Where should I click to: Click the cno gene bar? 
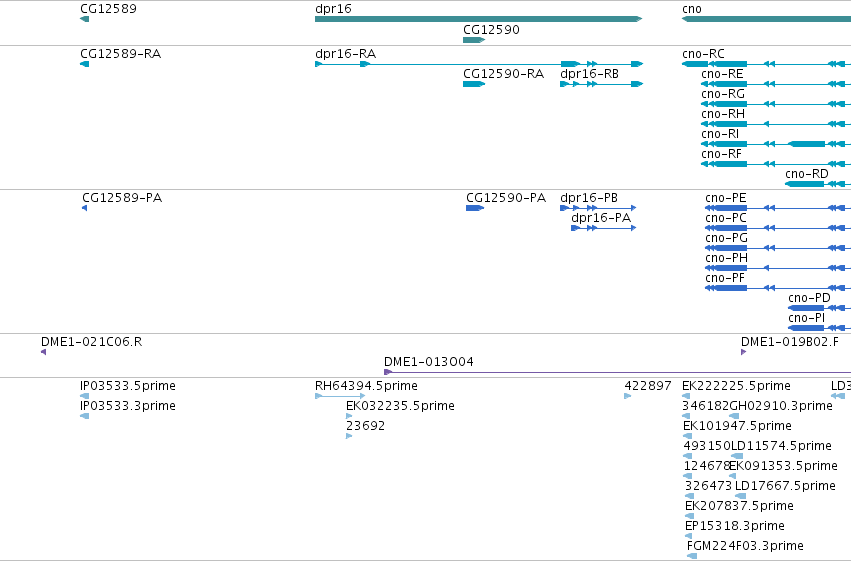coord(766,19)
